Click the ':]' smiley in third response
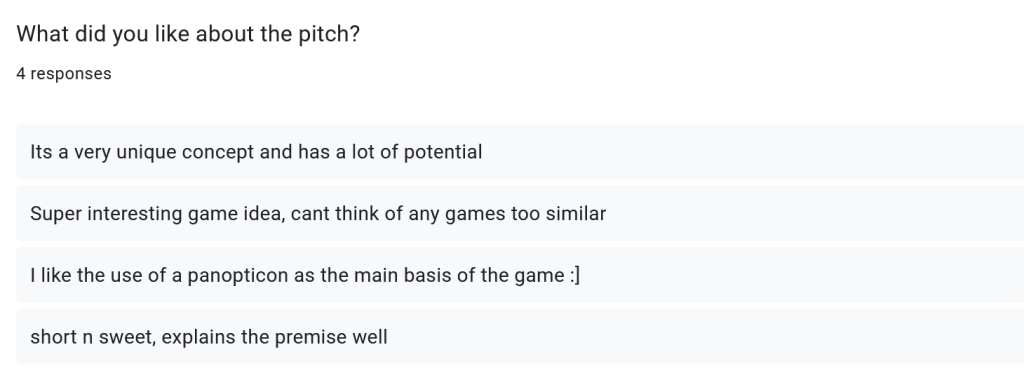Viewport: 1024px width, 373px height. click(x=574, y=276)
